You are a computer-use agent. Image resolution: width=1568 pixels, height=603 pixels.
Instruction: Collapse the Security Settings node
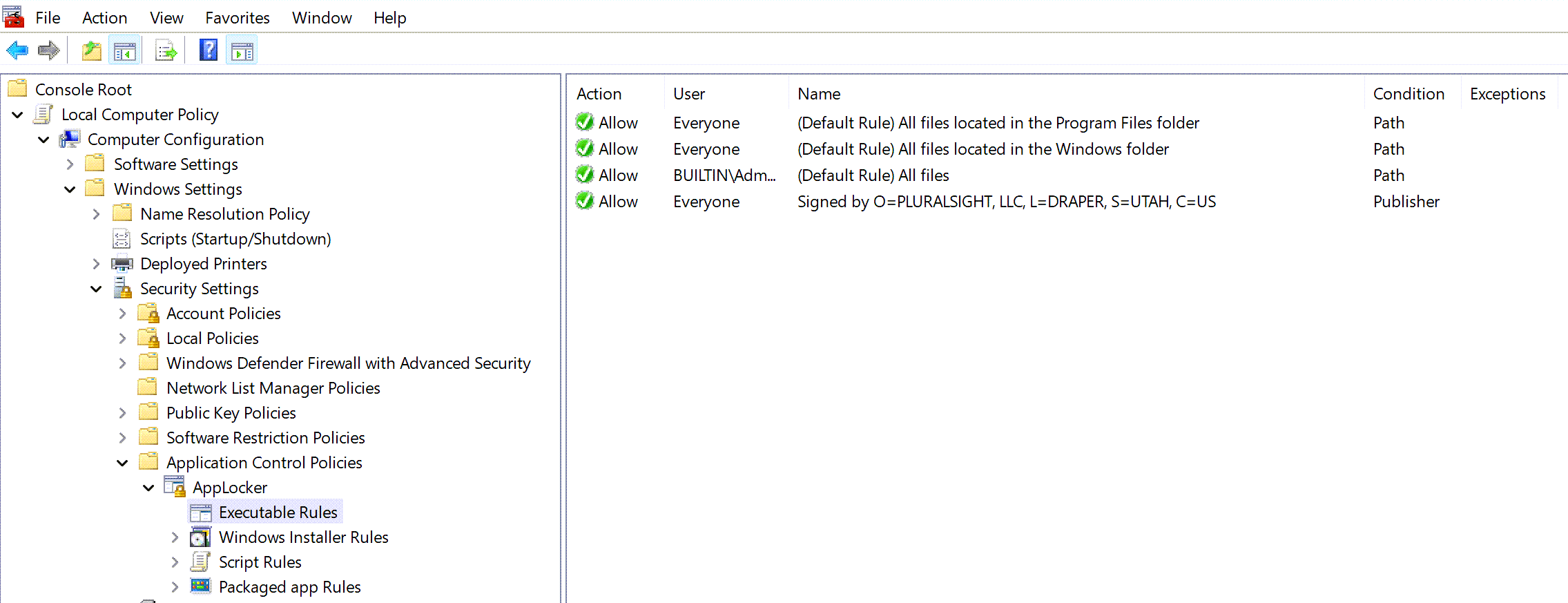[97, 289]
